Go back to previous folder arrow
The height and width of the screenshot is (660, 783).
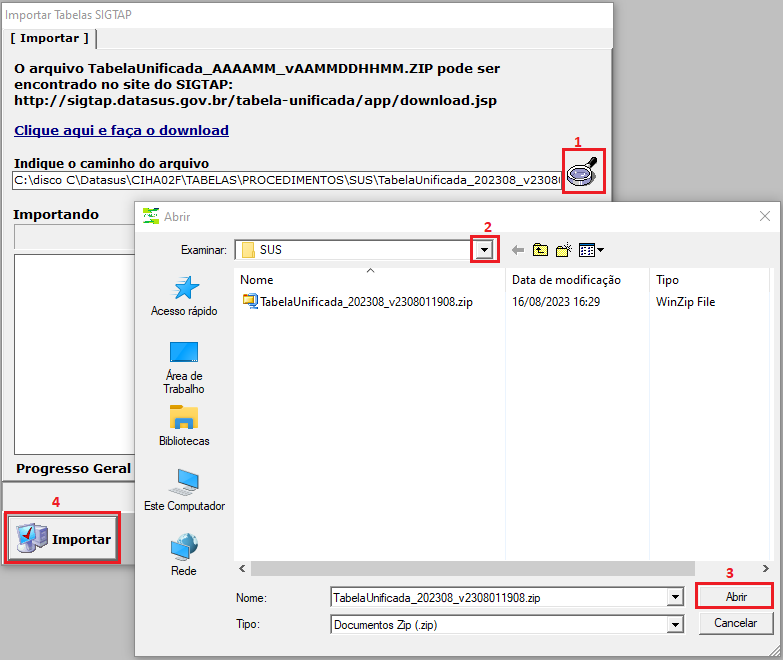tap(517, 250)
